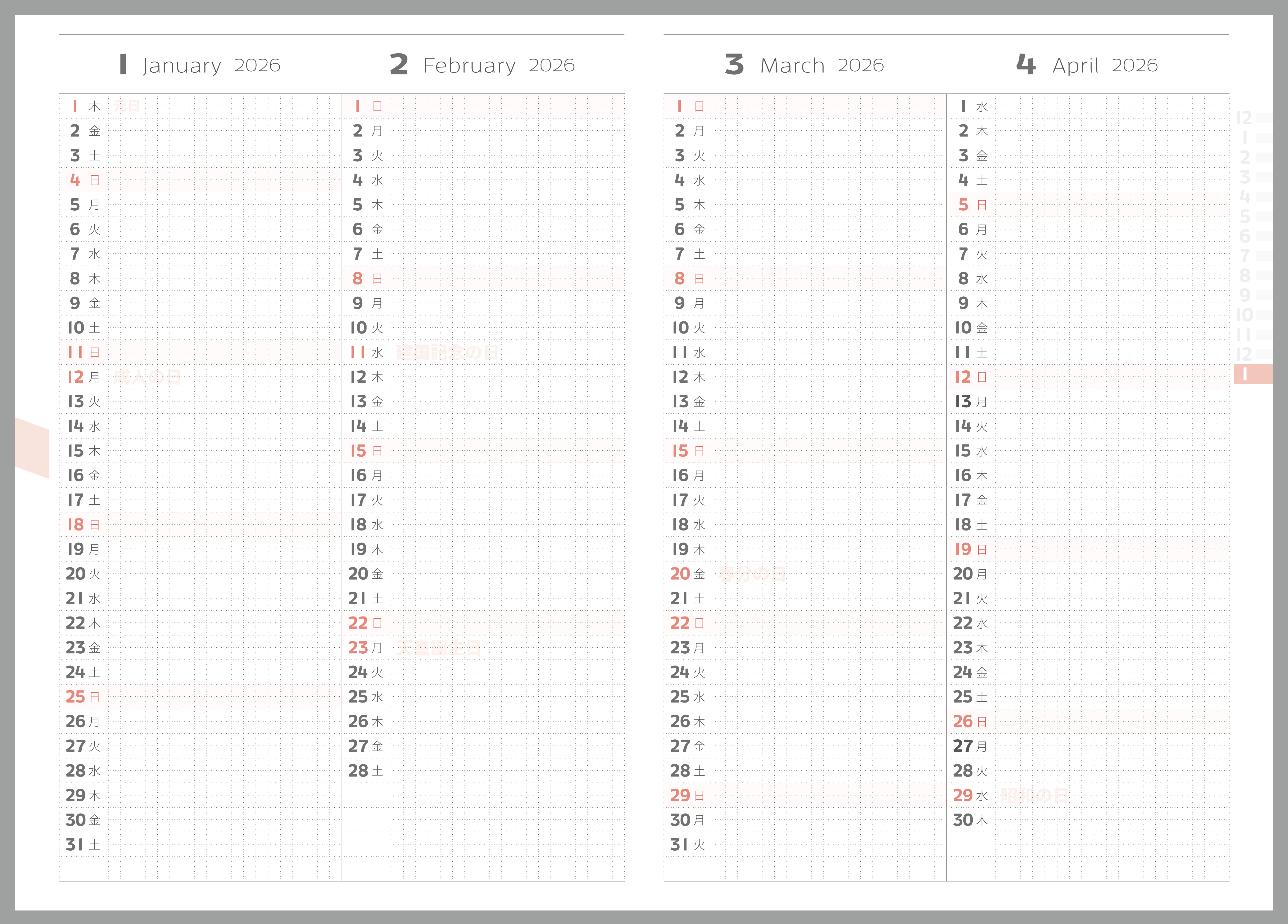Jump to side index tab 11
The width and height of the screenshot is (1288, 924).
pos(1254,335)
